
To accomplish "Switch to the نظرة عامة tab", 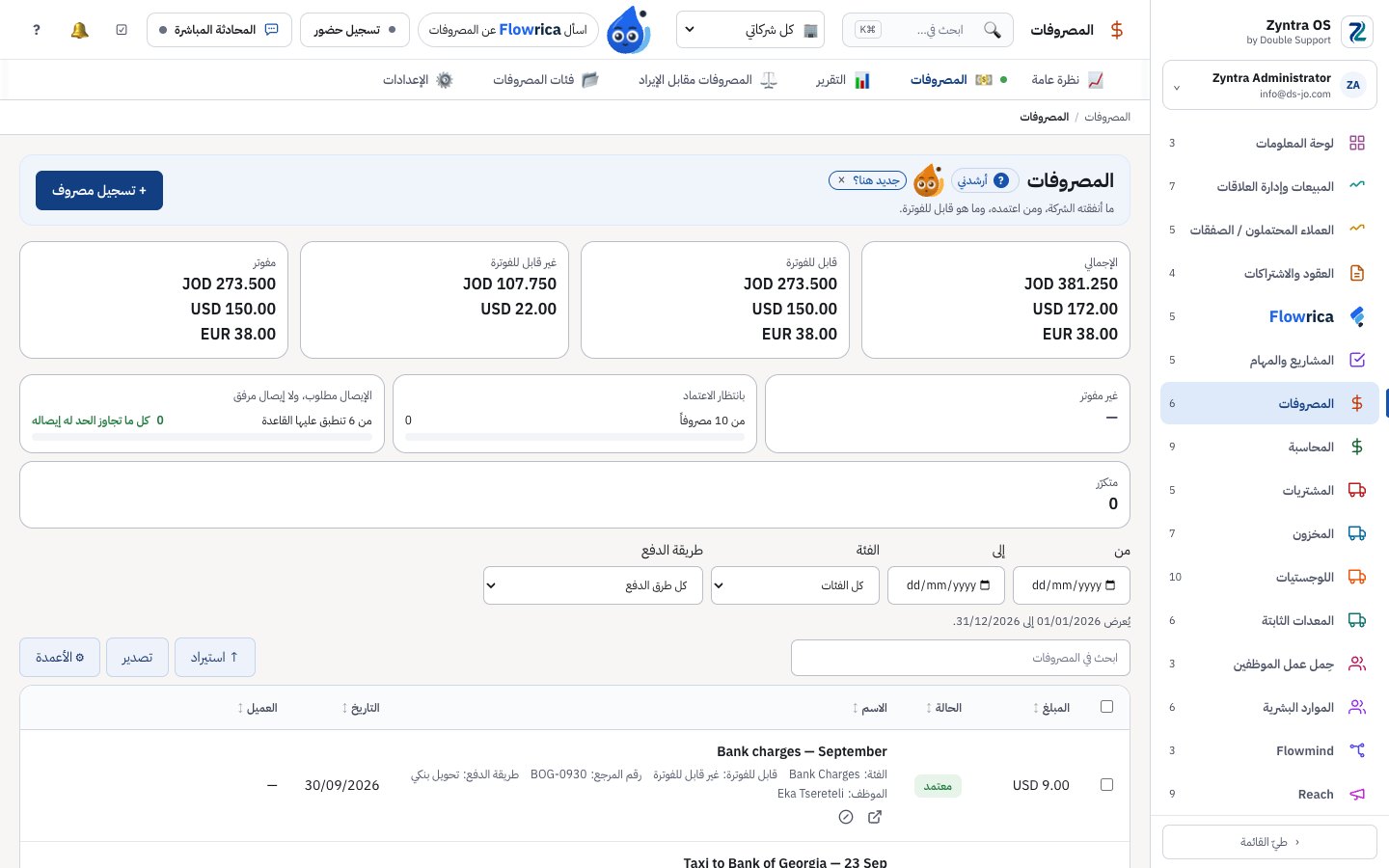I will click(1067, 80).
